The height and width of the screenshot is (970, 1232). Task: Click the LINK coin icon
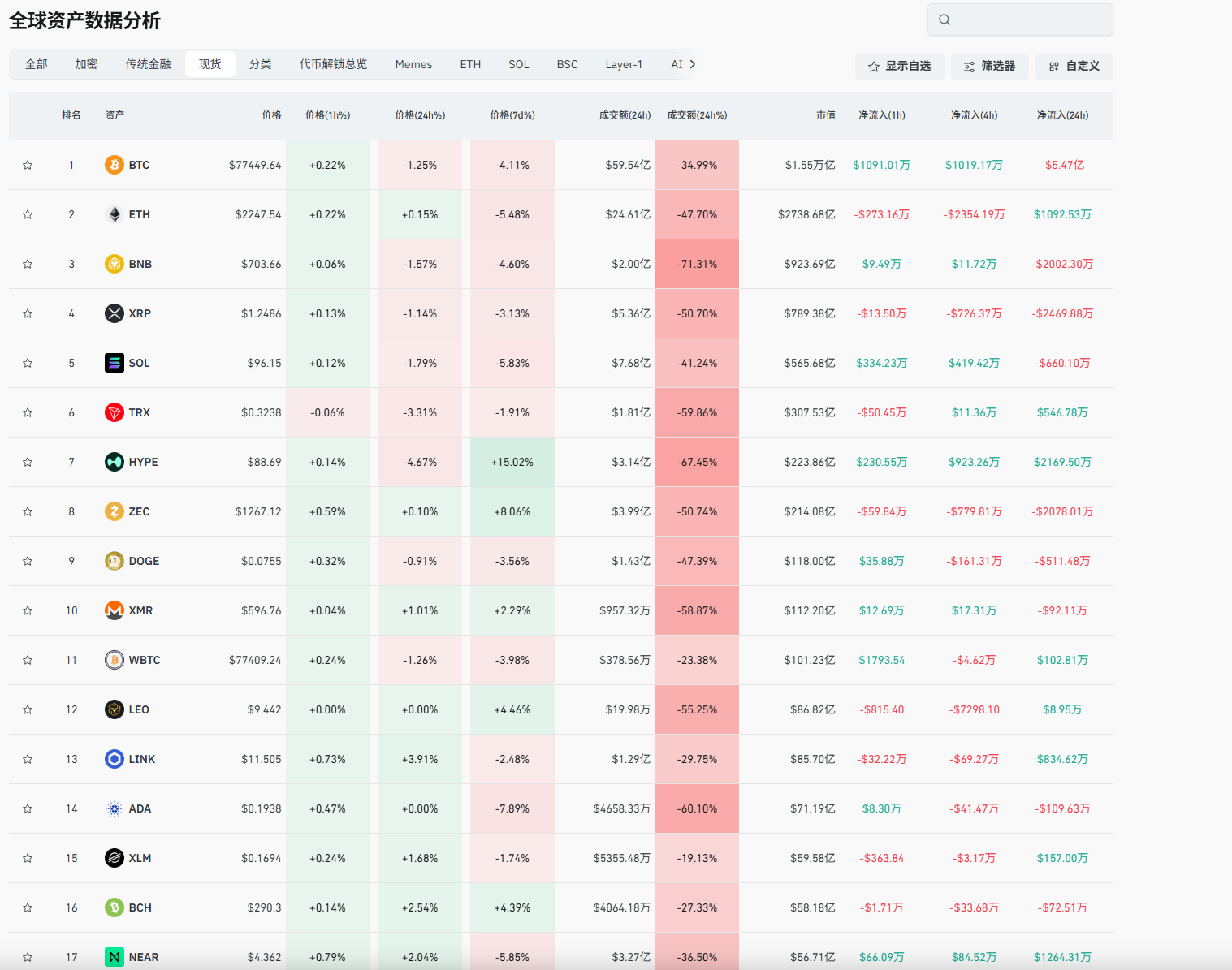[x=115, y=759]
